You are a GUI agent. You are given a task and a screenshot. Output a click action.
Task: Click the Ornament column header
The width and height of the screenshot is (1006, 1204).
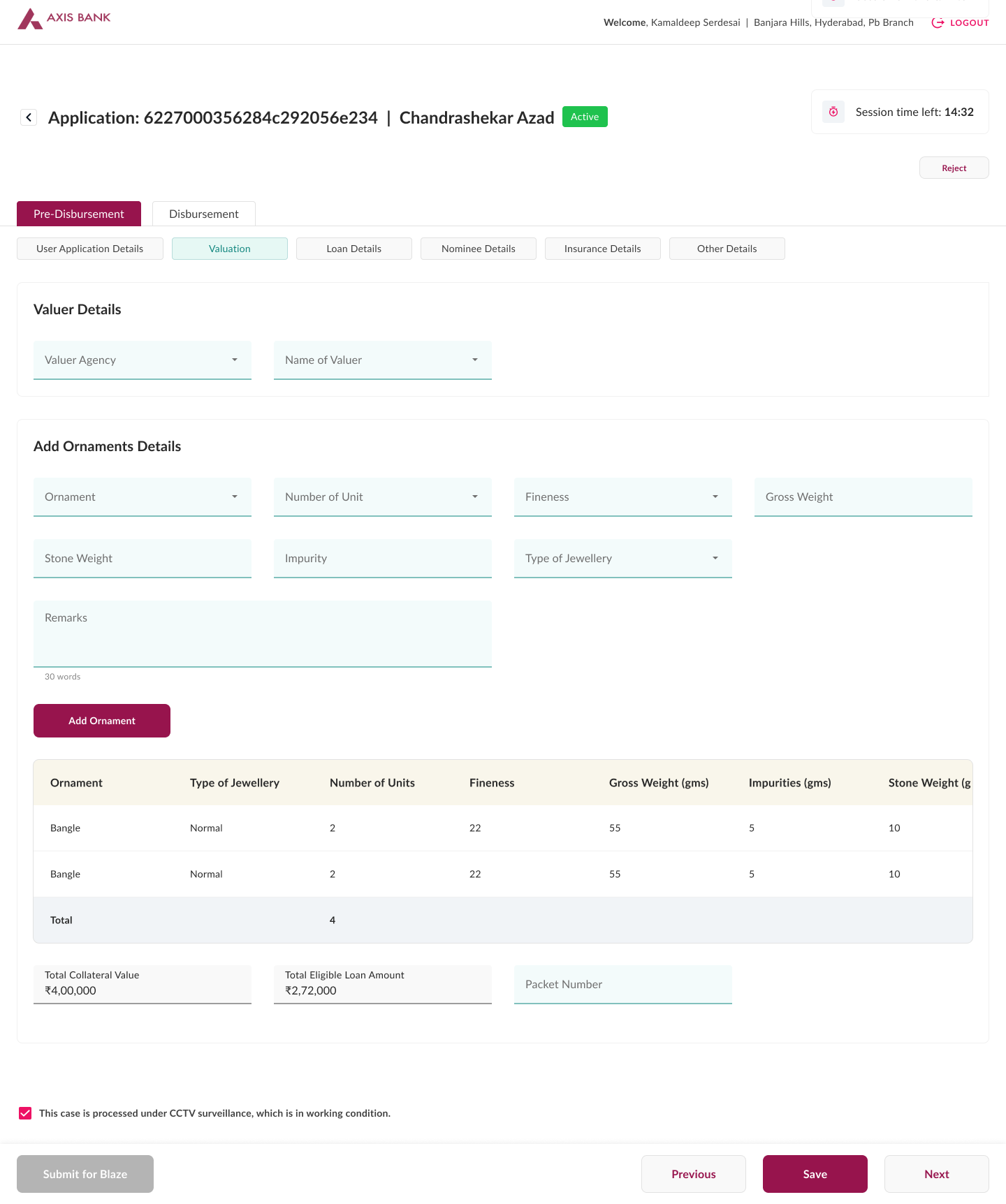[76, 783]
